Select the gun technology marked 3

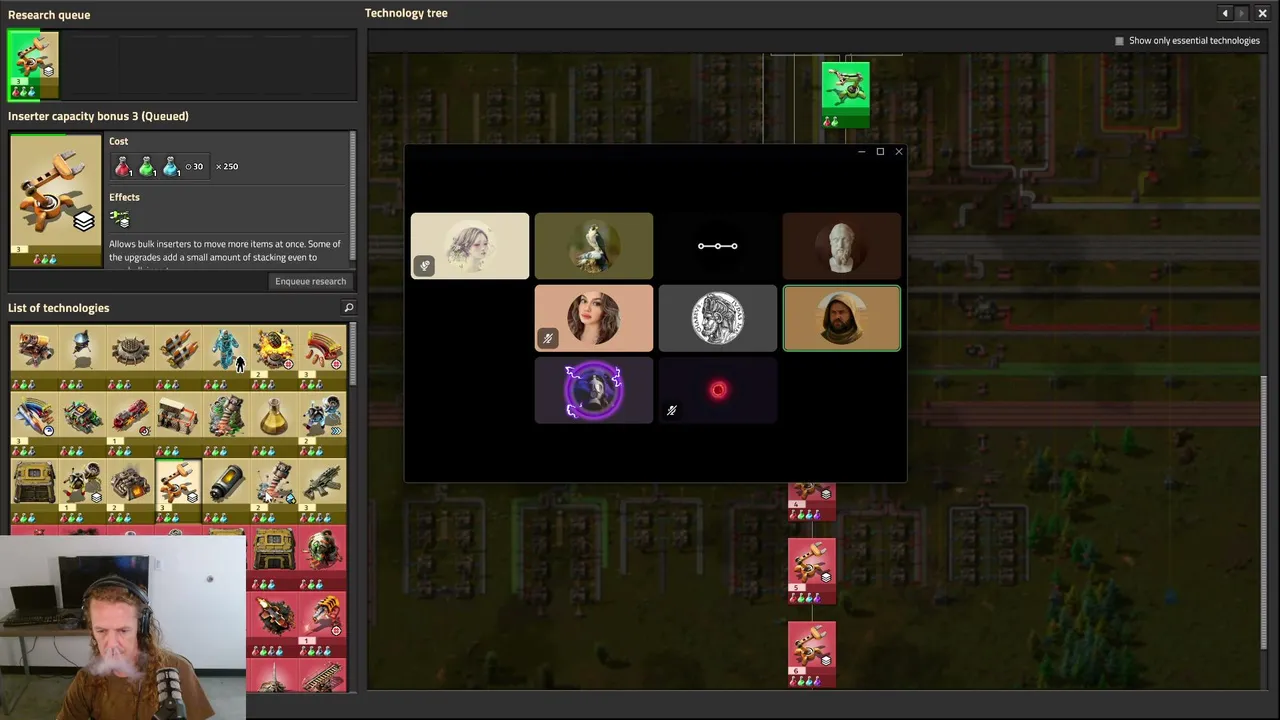[x=322, y=491]
